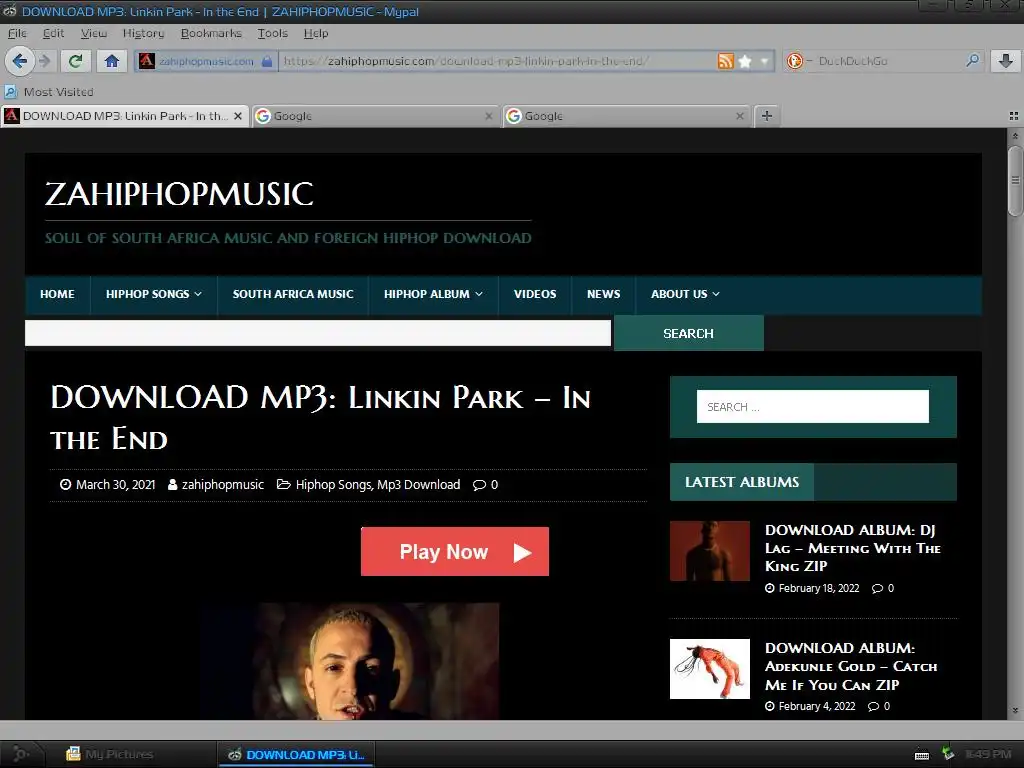This screenshot has width=1024, height=768.
Task: Close the Linkin Park download tab
Action: coord(238,116)
